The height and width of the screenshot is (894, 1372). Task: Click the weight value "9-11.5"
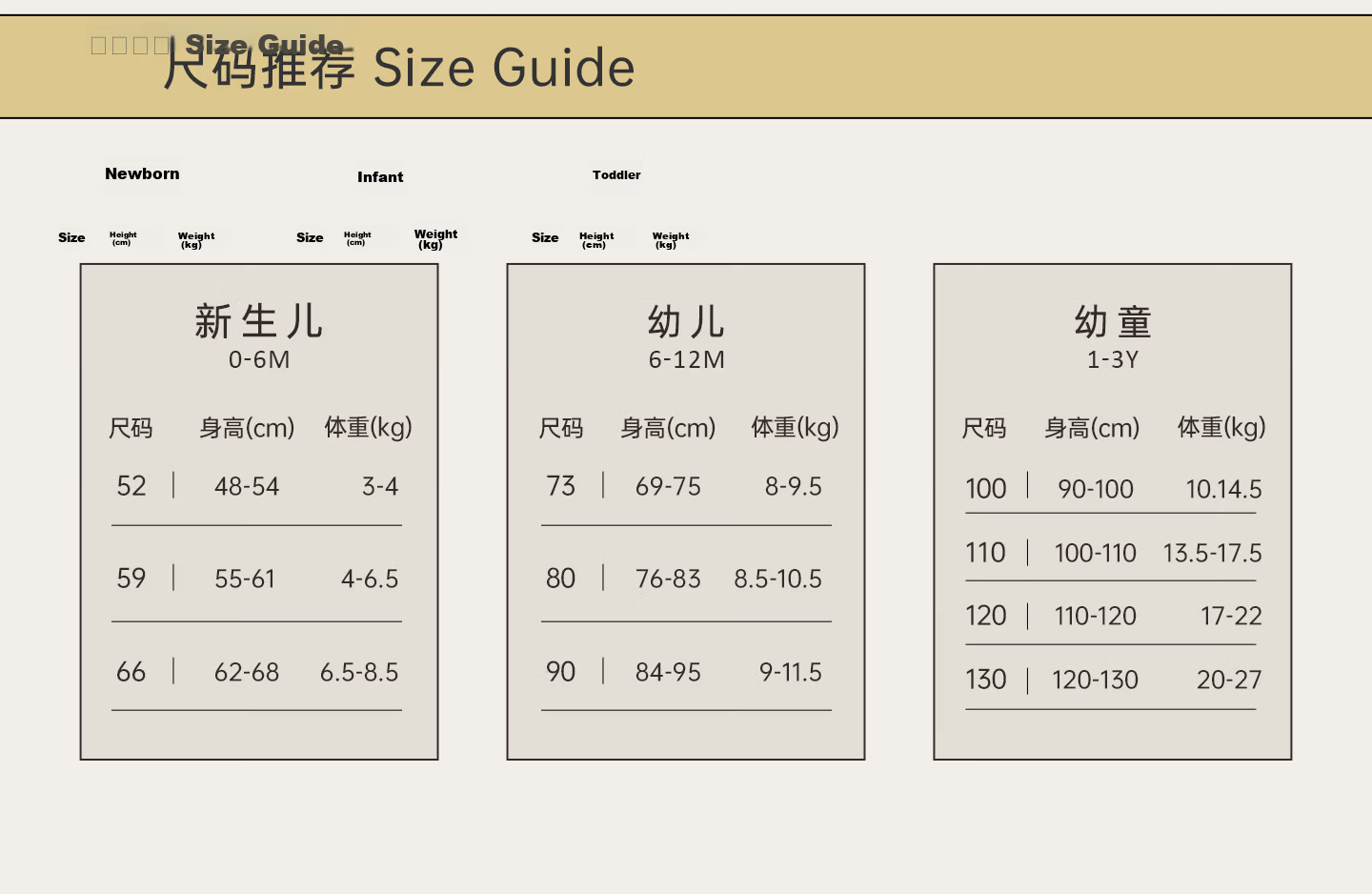791,673
